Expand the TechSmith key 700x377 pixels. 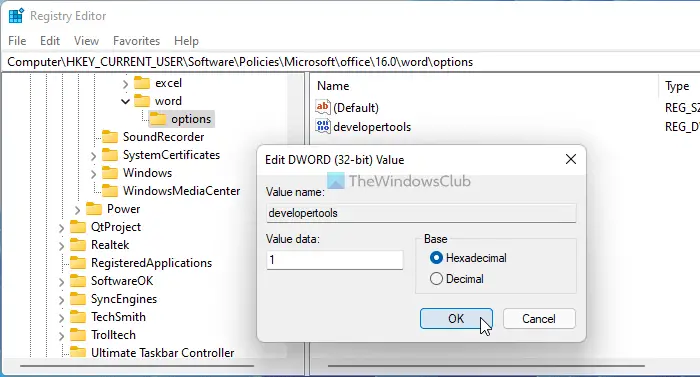(61, 318)
